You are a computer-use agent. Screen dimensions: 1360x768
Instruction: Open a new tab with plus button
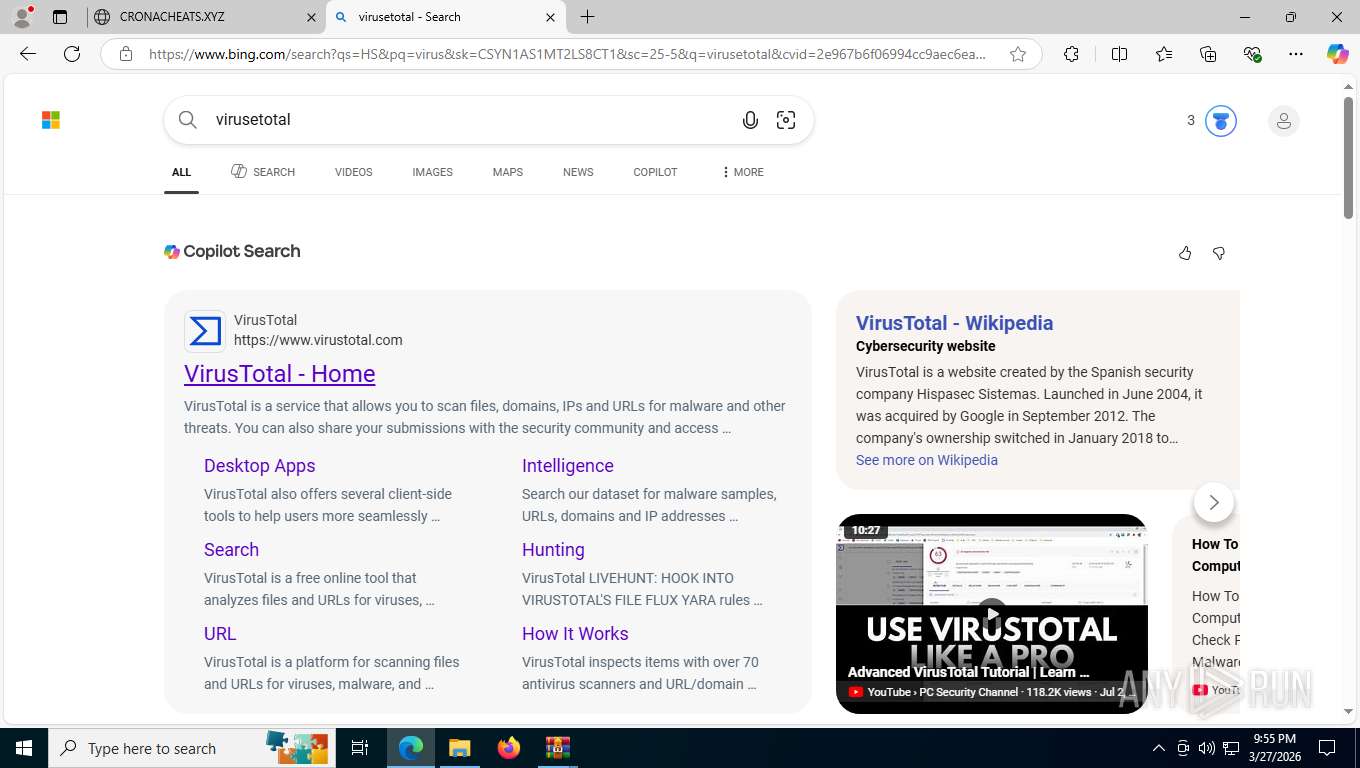[588, 17]
